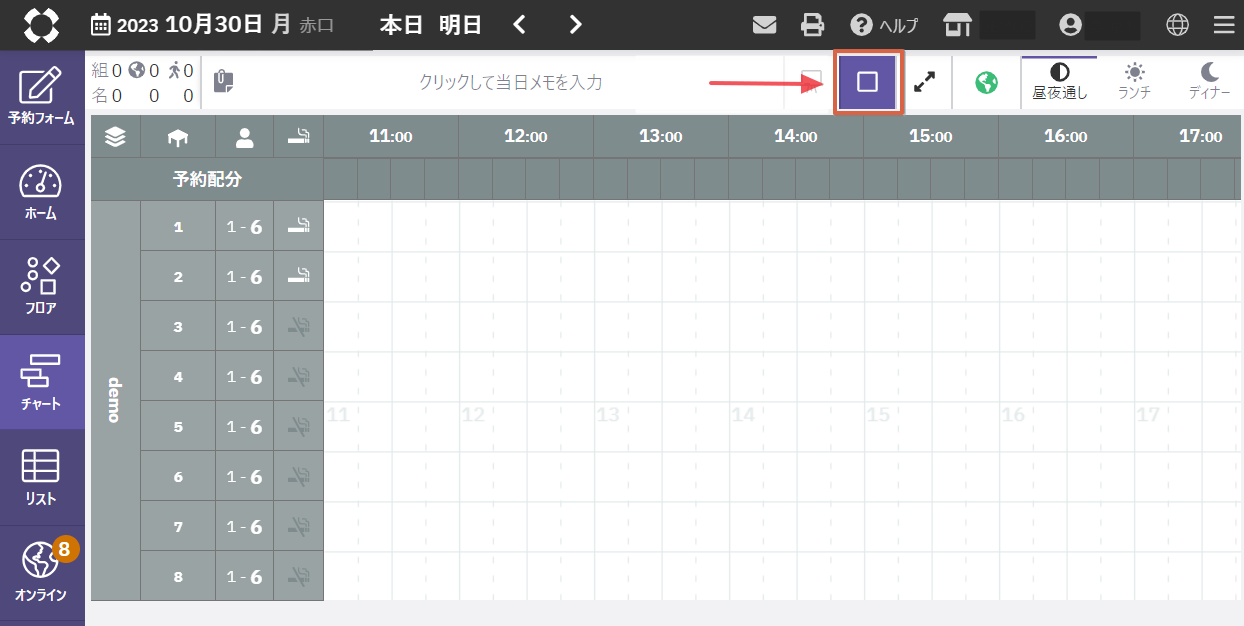Click the expand fullscreen arrows icon

pyautogui.click(x=926, y=82)
